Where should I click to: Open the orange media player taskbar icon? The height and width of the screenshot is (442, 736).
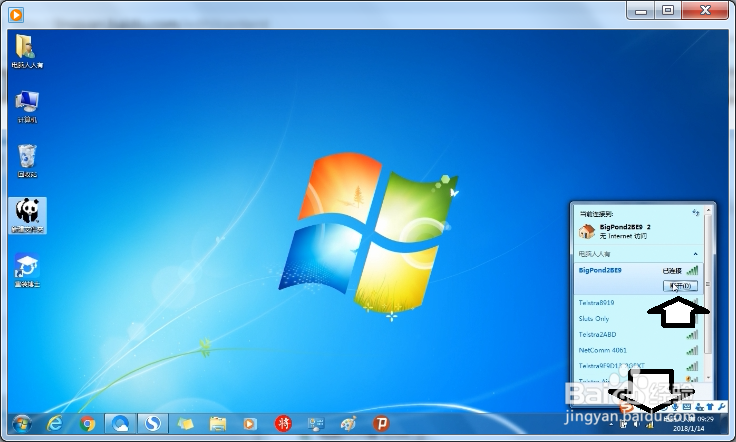(249, 424)
